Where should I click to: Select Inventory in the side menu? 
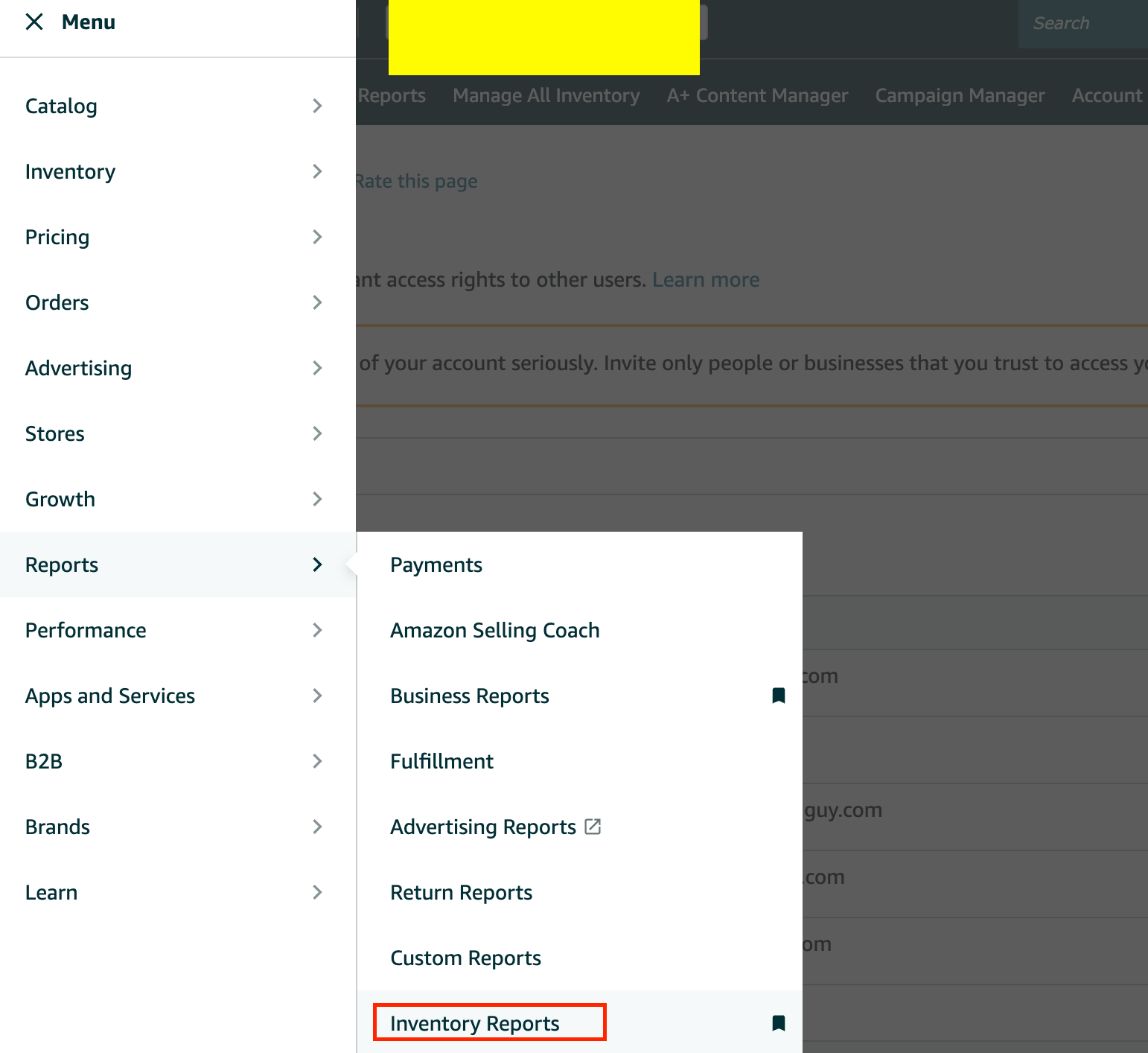(x=178, y=171)
